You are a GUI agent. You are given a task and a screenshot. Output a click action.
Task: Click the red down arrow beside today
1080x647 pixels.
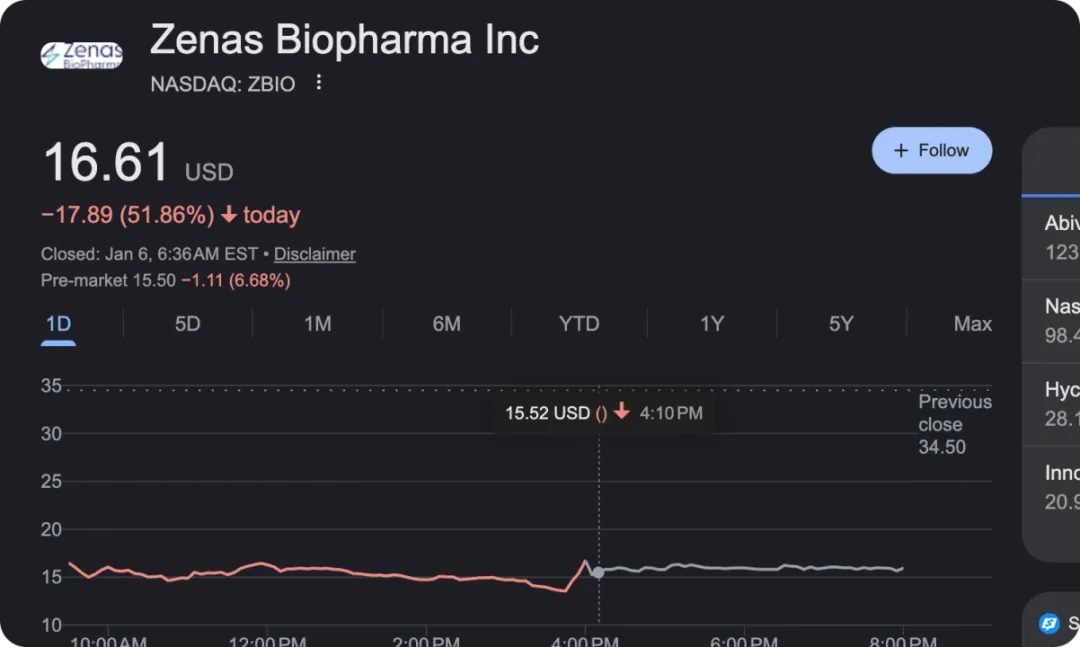pos(229,215)
